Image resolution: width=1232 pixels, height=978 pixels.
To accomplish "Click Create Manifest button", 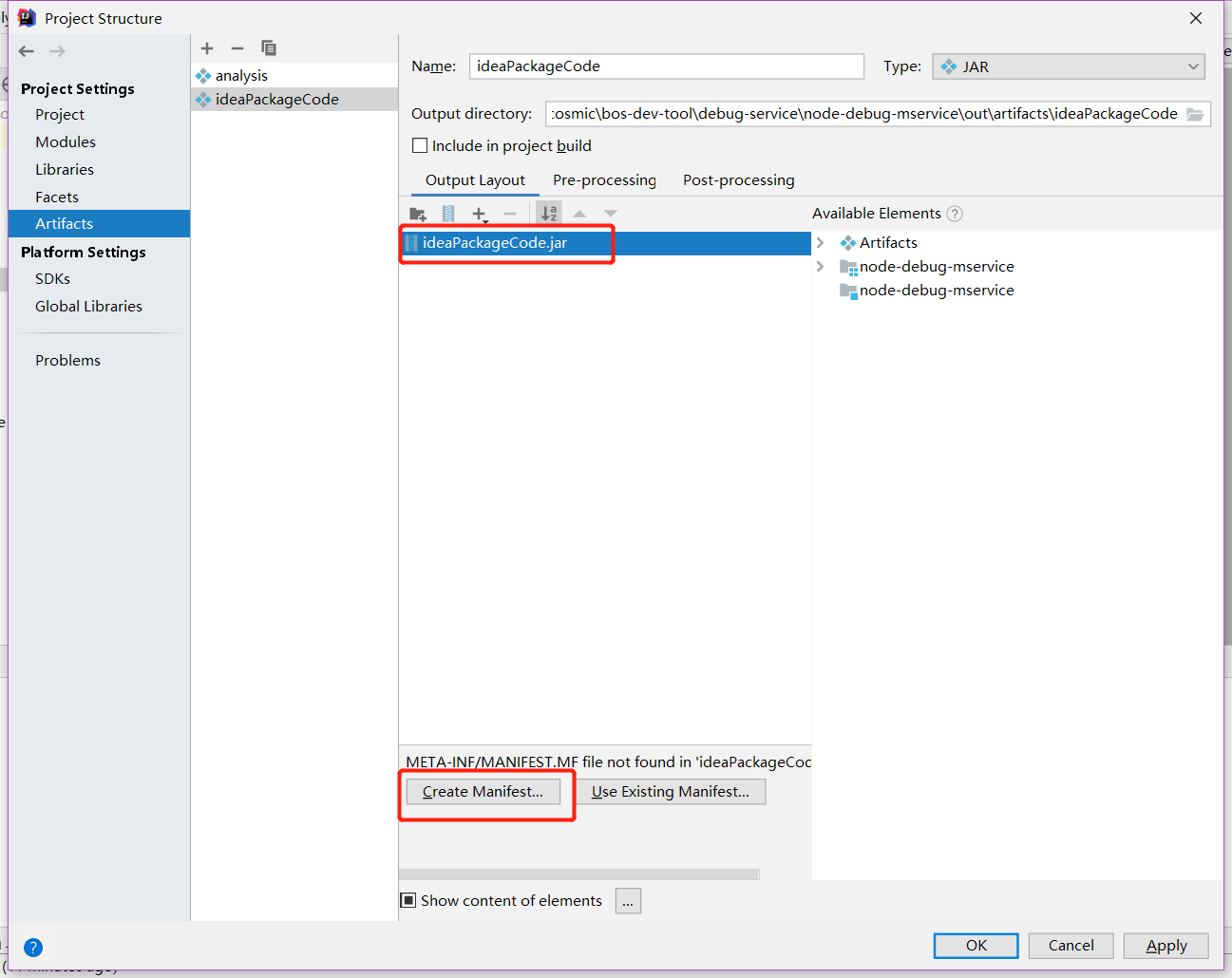I will click(x=483, y=792).
